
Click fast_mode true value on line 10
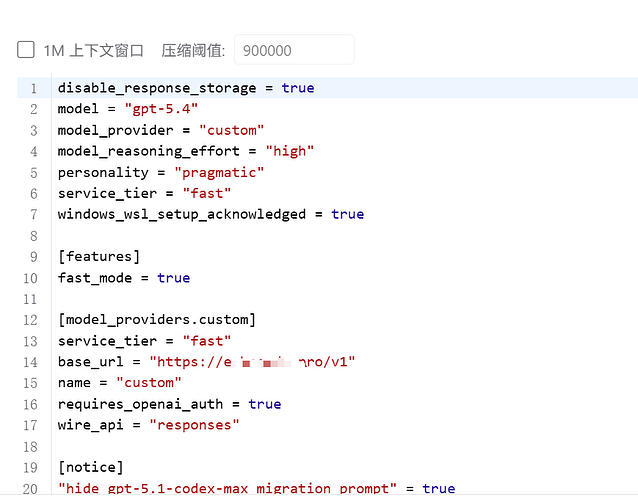[174, 278]
